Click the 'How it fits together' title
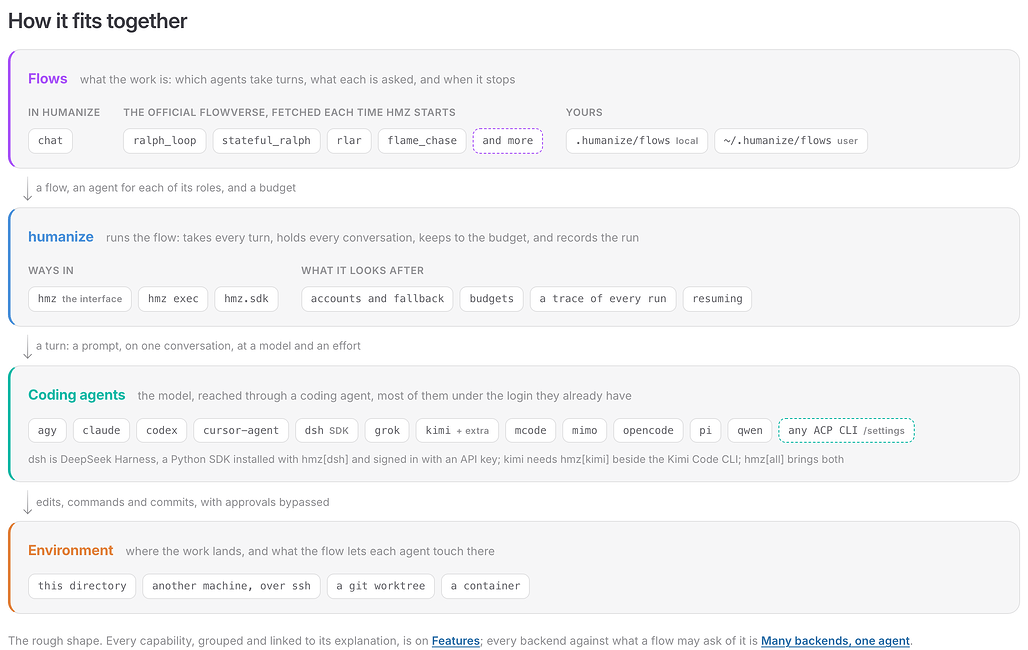This screenshot has height=650, width=1028. 98,21
